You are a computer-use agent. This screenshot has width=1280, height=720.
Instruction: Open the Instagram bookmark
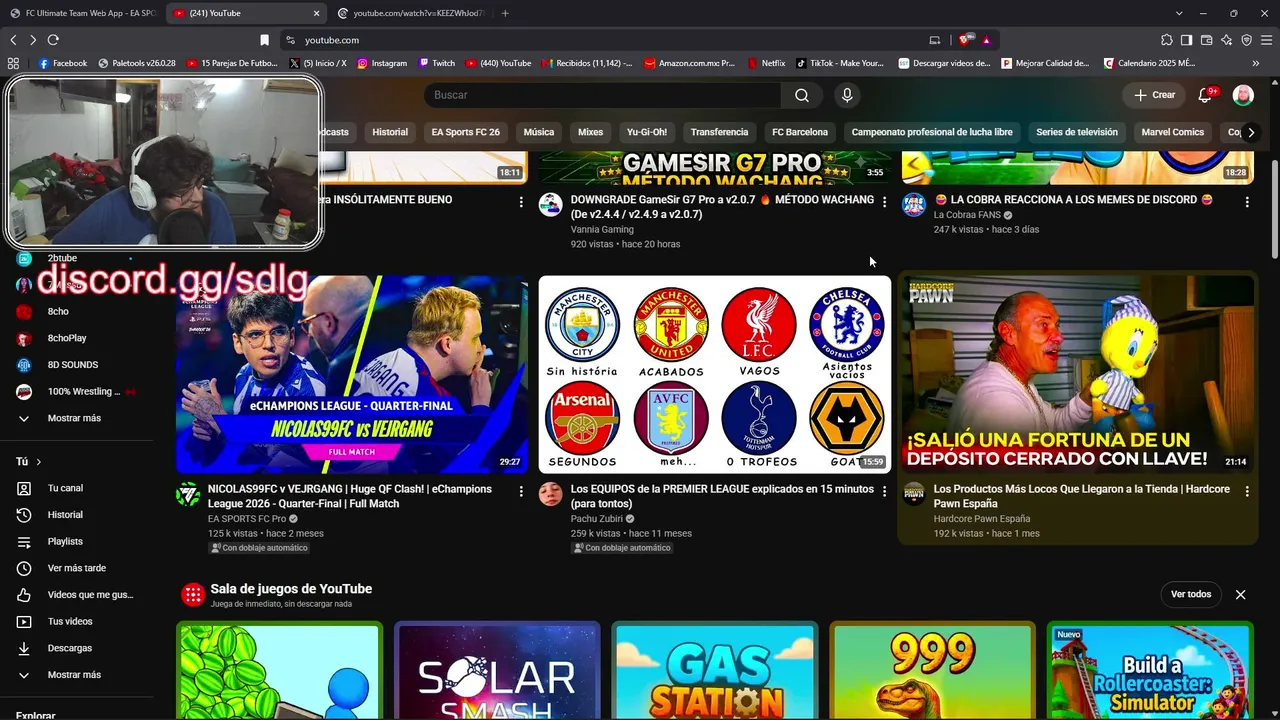coord(382,63)
